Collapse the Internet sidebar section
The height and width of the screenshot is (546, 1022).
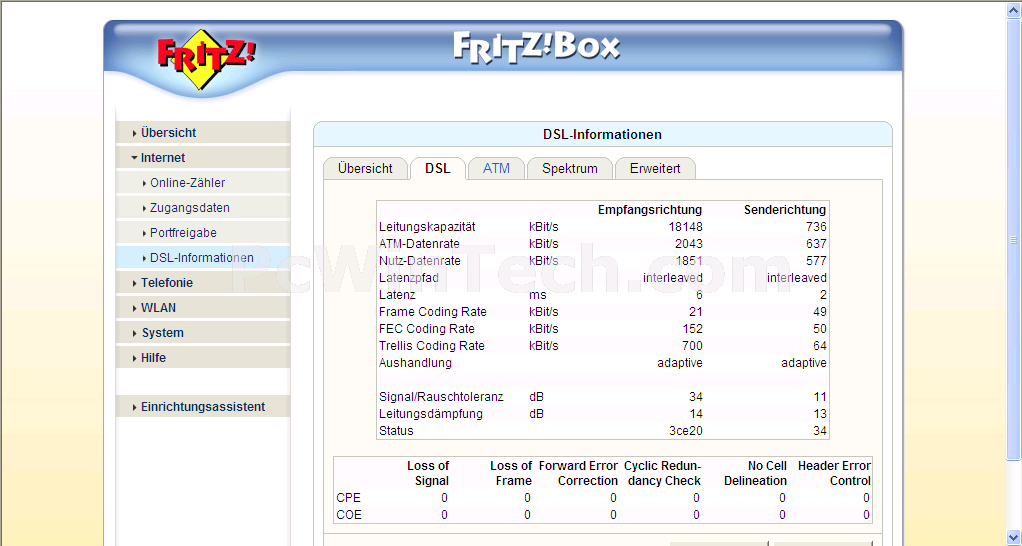[203, 158]
